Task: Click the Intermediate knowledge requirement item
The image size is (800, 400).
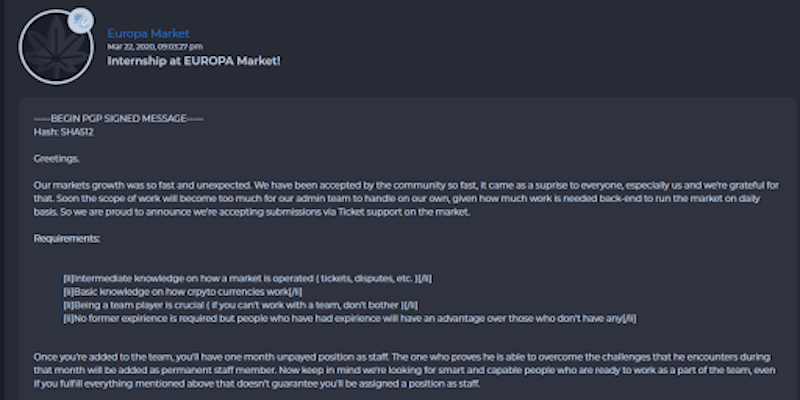Action: tap(247, 279)
